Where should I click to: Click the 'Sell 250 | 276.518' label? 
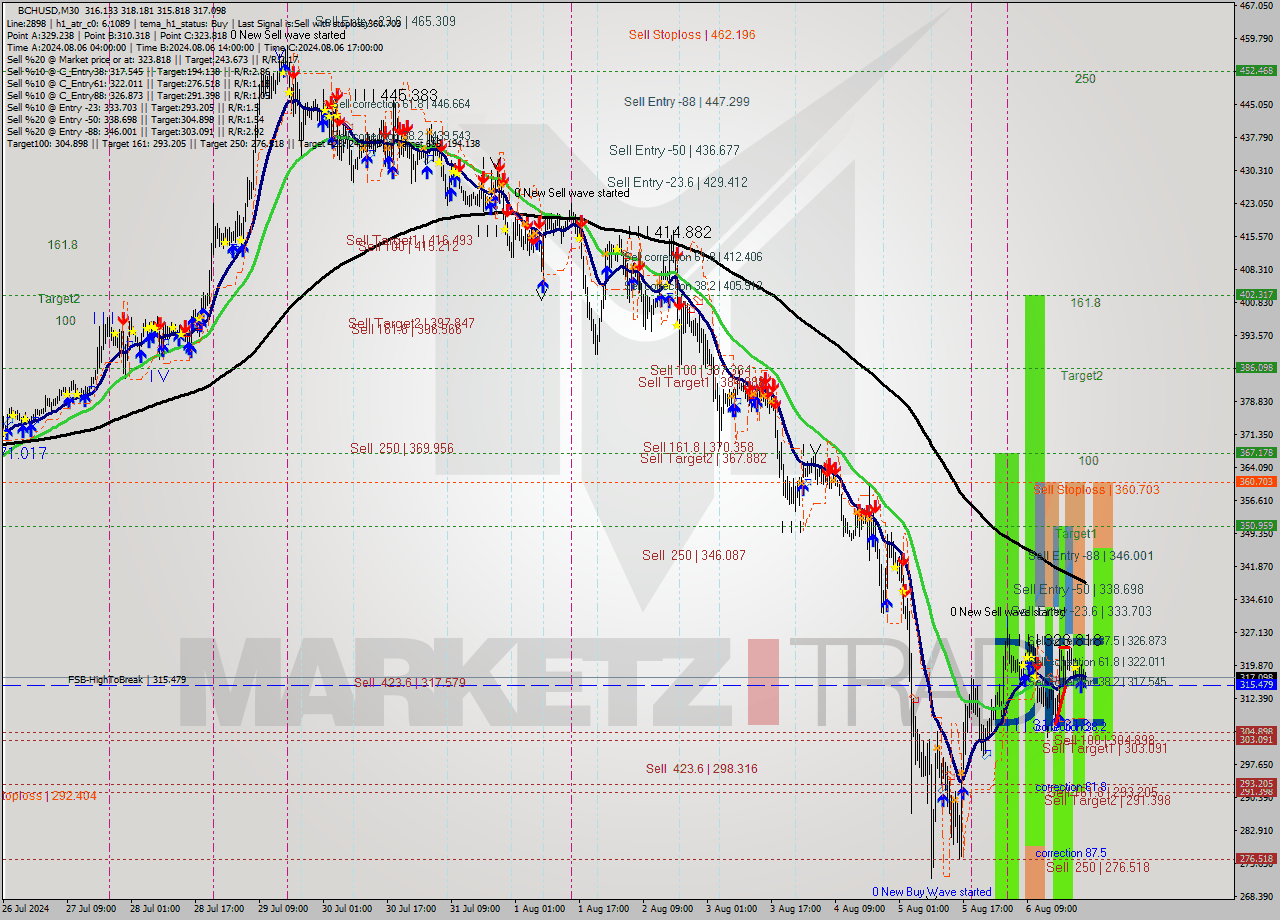click(x=1098, y=867)
